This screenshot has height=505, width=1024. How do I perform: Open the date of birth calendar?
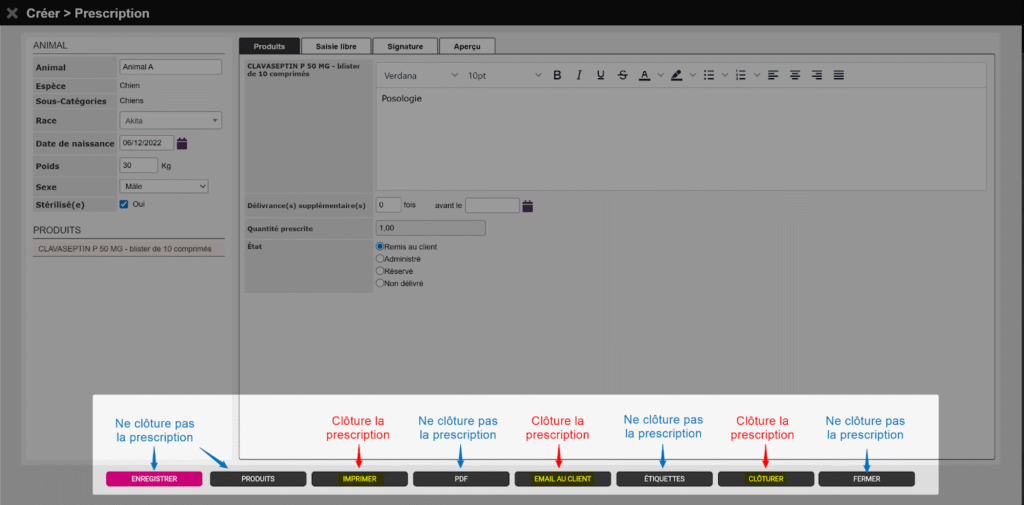click(x=182, y=143)
